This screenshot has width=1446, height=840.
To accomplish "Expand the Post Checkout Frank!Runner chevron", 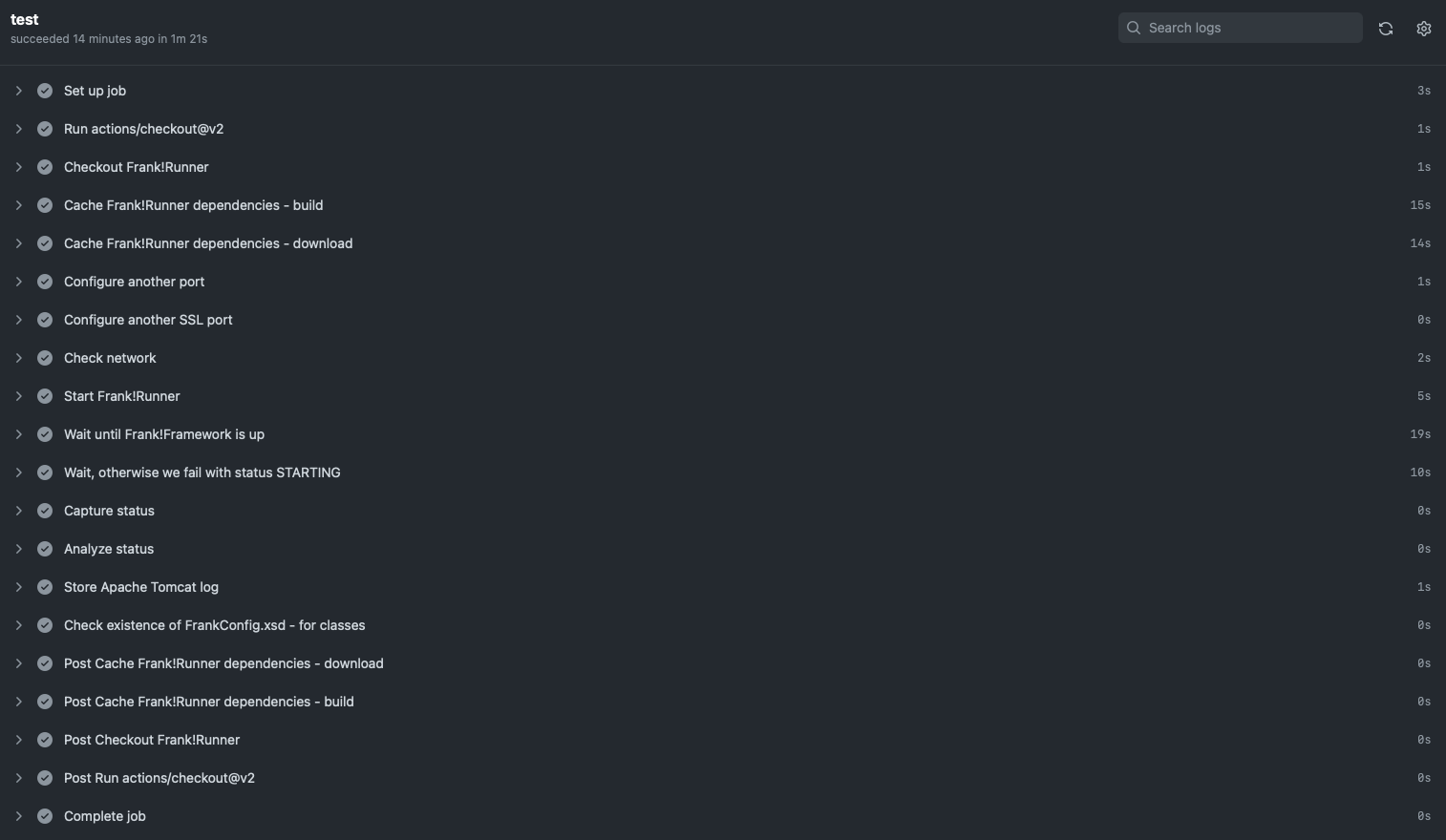I will [x=18, y=740].
